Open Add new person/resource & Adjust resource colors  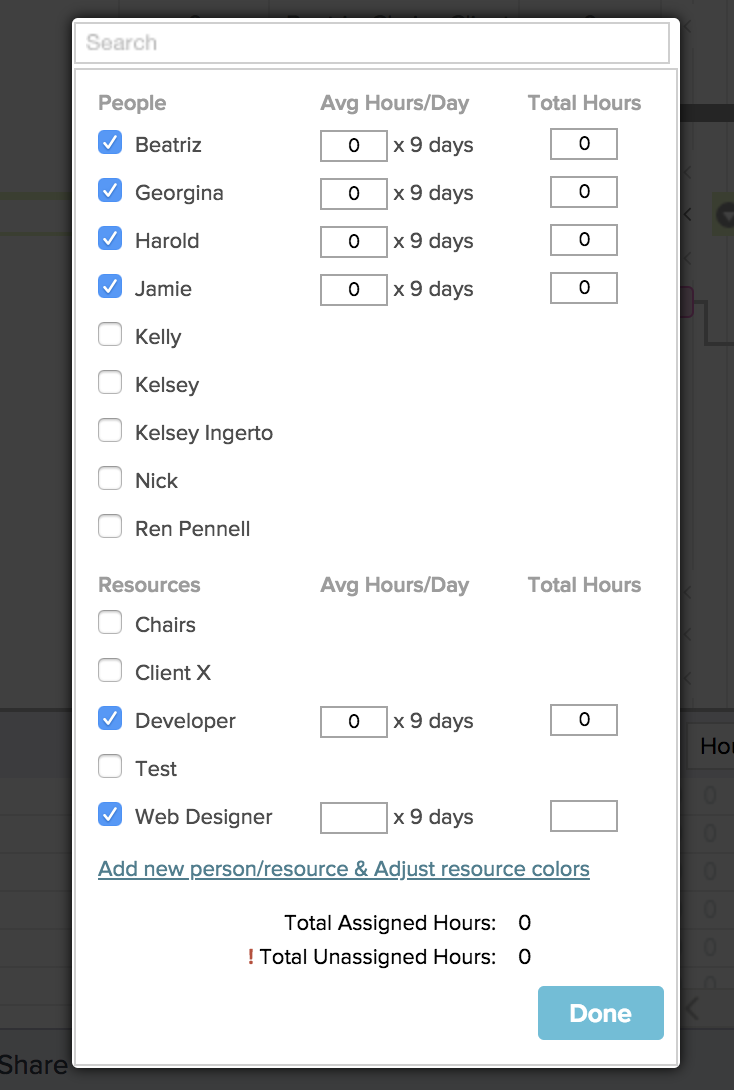[x=343, y=869]
